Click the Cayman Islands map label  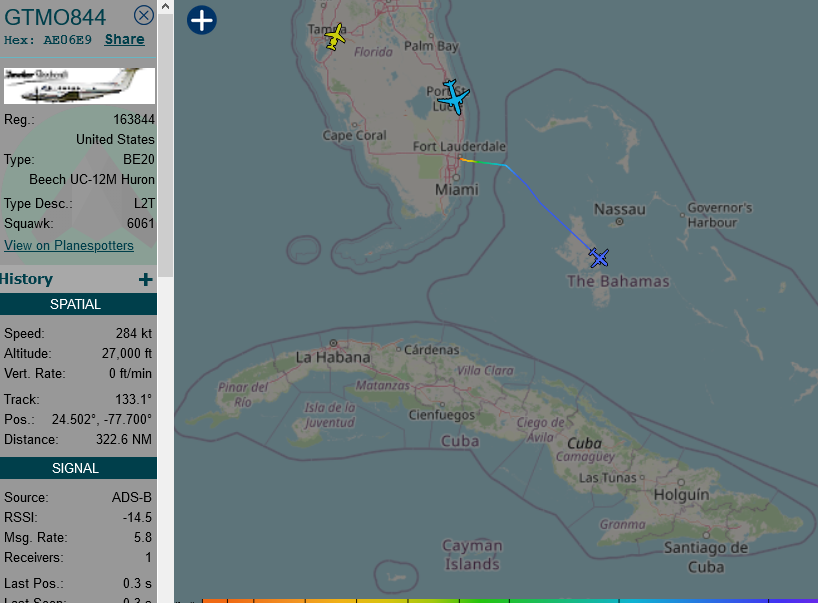click(x=472, y=555)
